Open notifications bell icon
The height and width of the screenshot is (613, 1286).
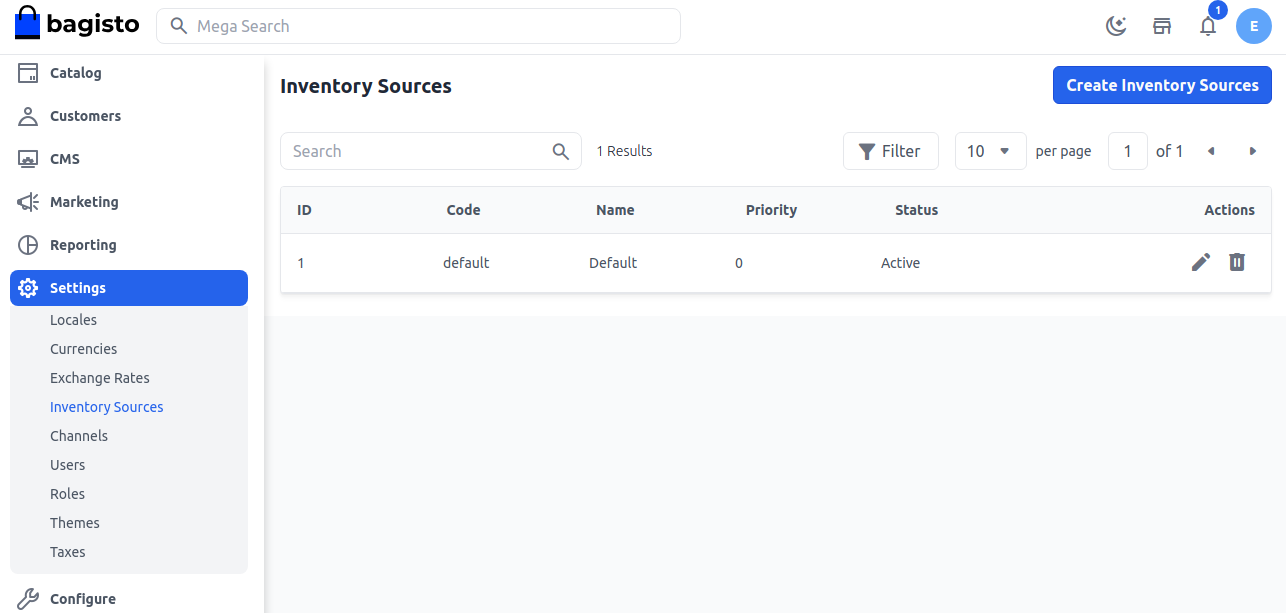(x=1208, y=26)
